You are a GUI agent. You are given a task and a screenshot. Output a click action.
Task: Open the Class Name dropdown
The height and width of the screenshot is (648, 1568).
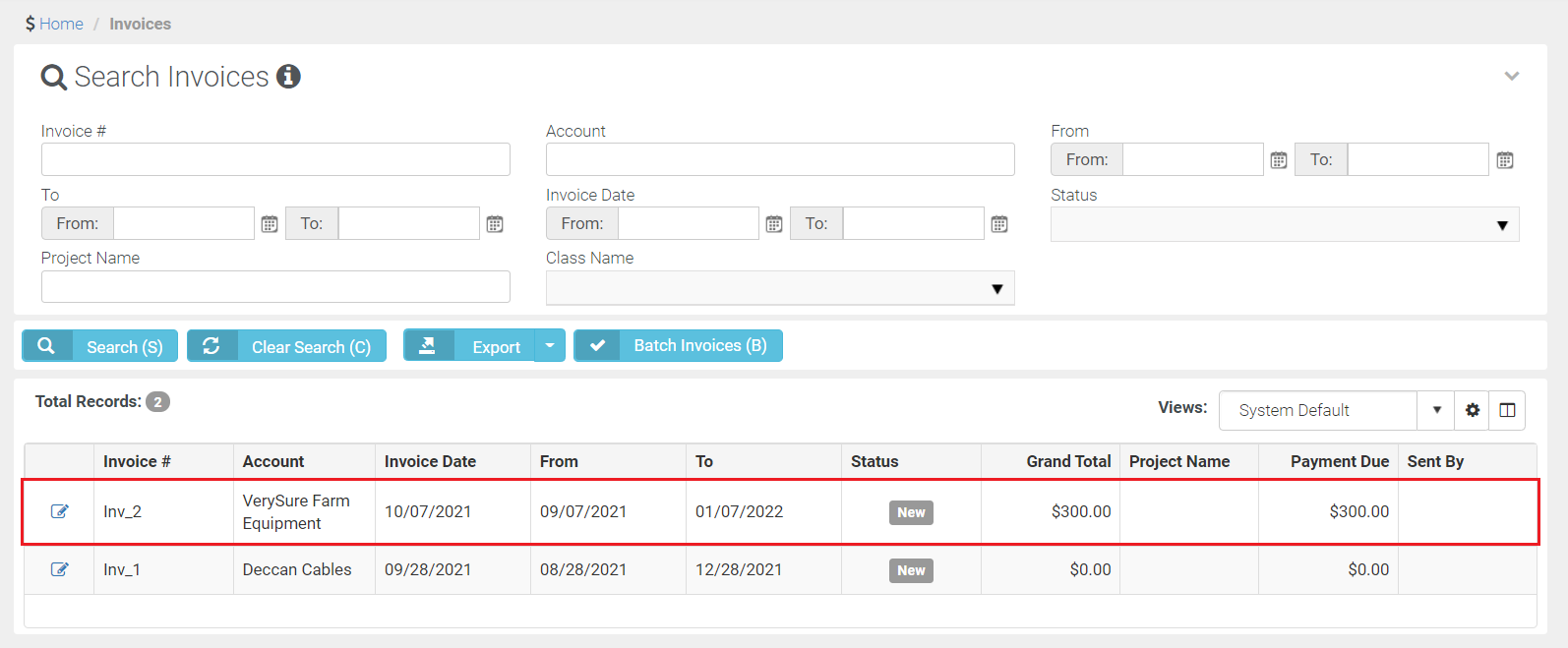(779, 288)
